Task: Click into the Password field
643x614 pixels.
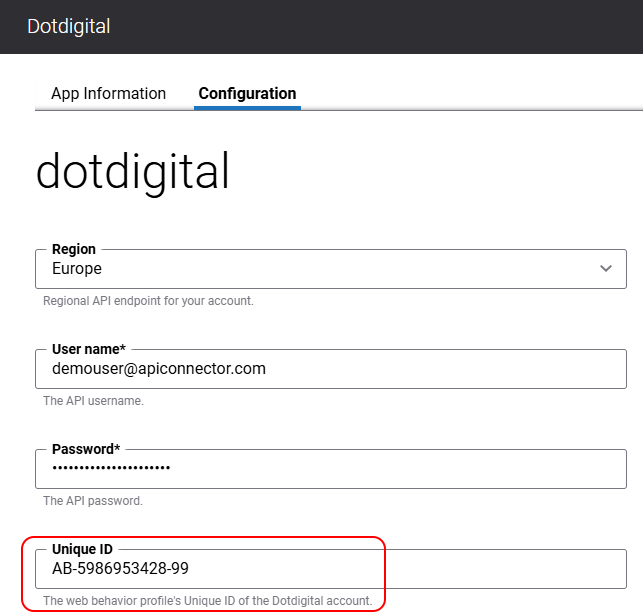Action: click(331, 469)
